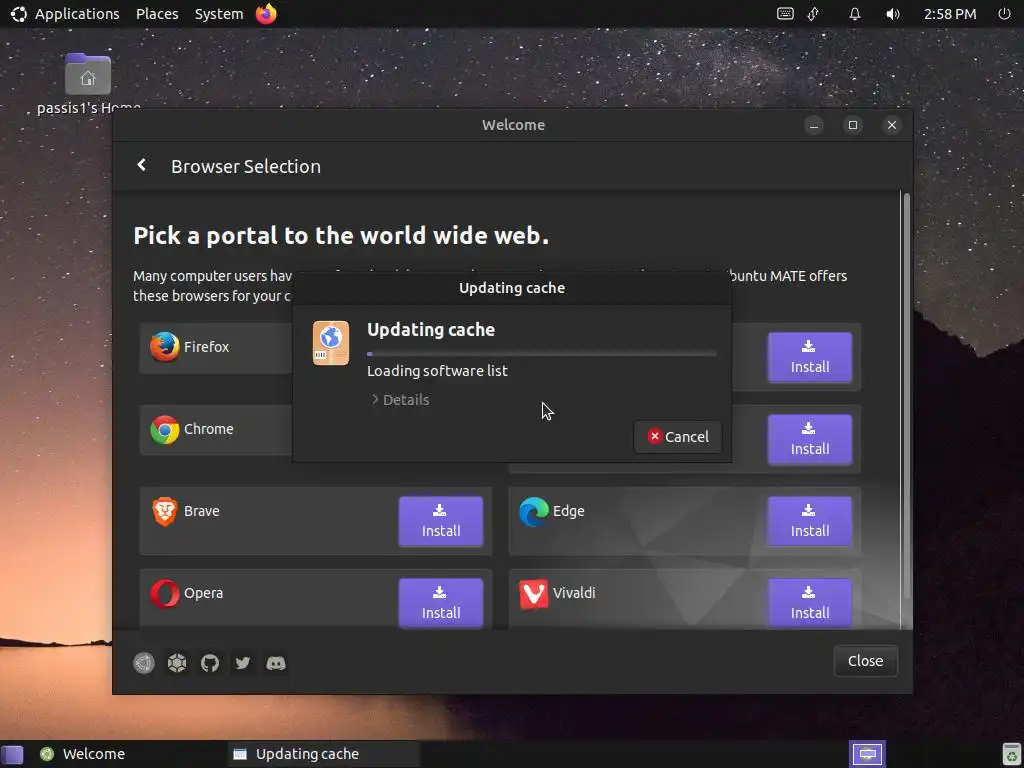Click the Ubuntu MATE logo in the panel

[18, 14]
